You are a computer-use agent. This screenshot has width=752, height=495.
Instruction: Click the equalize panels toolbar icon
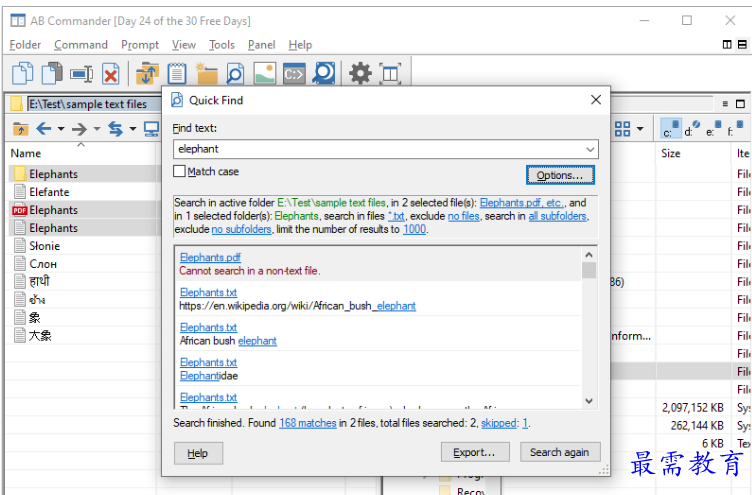point(390,73)
